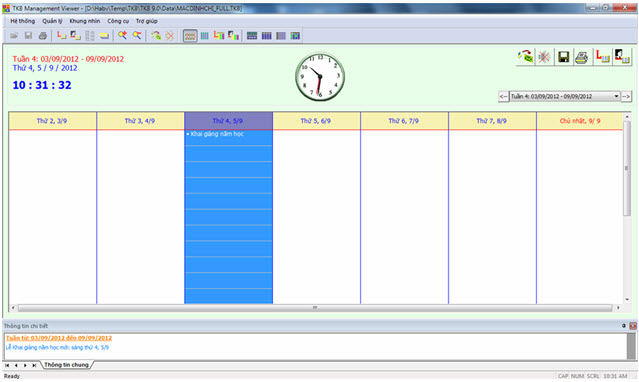Click the detail panel vertical scrollbar
The height and width of the screenshot is (382, 639).
[x=632, y=346]
